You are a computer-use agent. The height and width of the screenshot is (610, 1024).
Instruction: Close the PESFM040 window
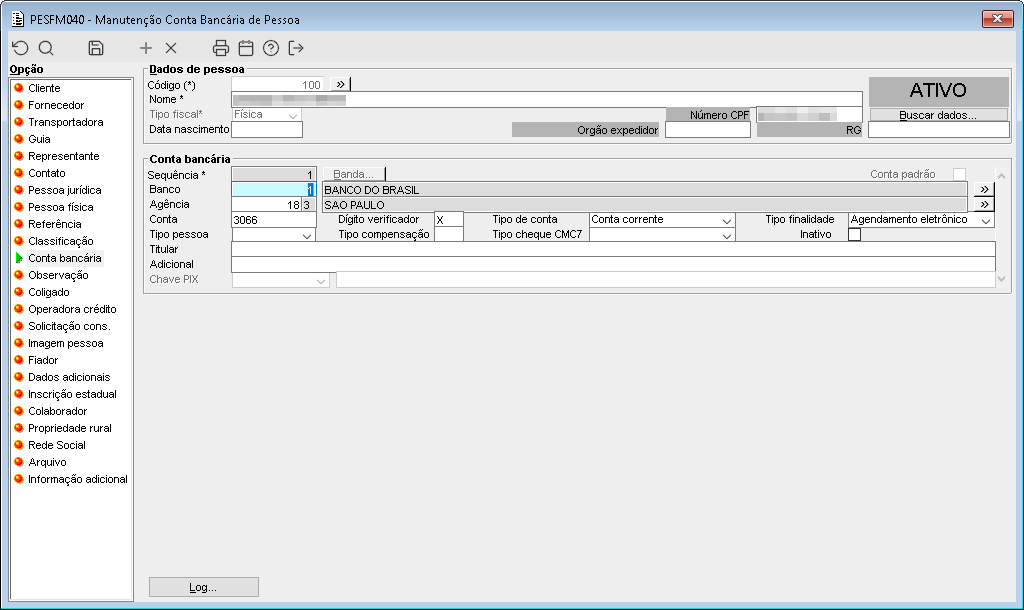coord(997,19)
